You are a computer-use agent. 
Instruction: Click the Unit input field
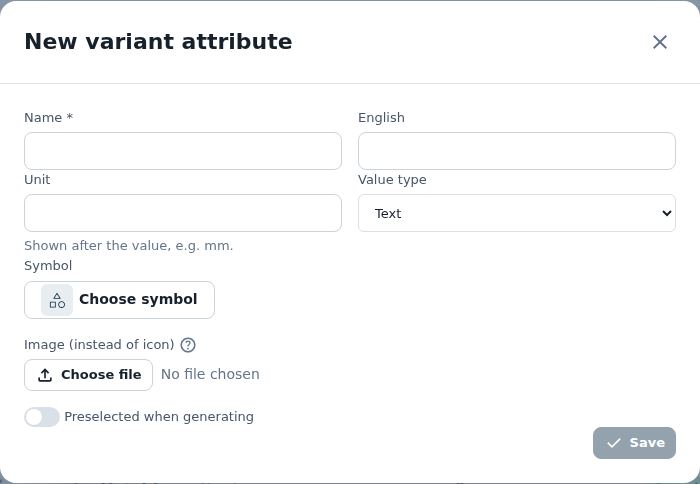[x=183, y=213]
